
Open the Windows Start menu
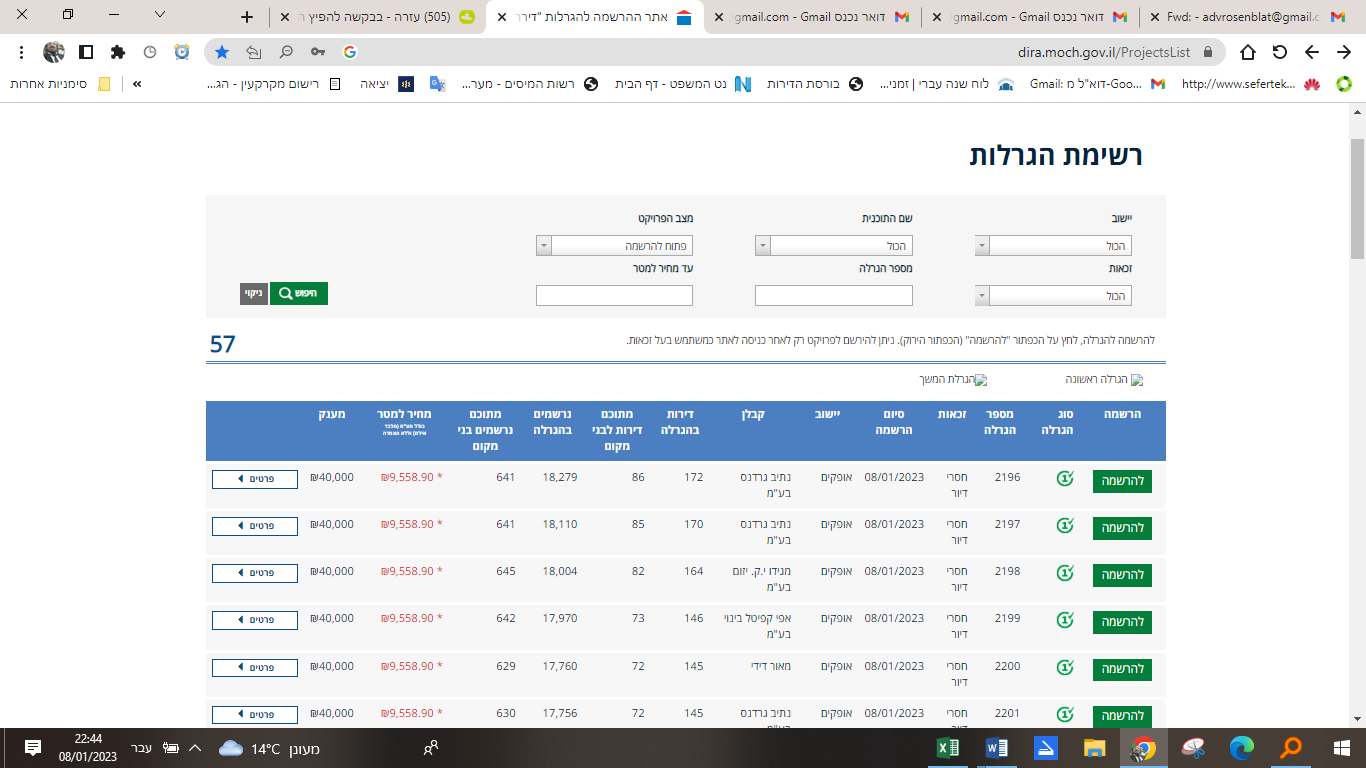(x=1342, y=748)
